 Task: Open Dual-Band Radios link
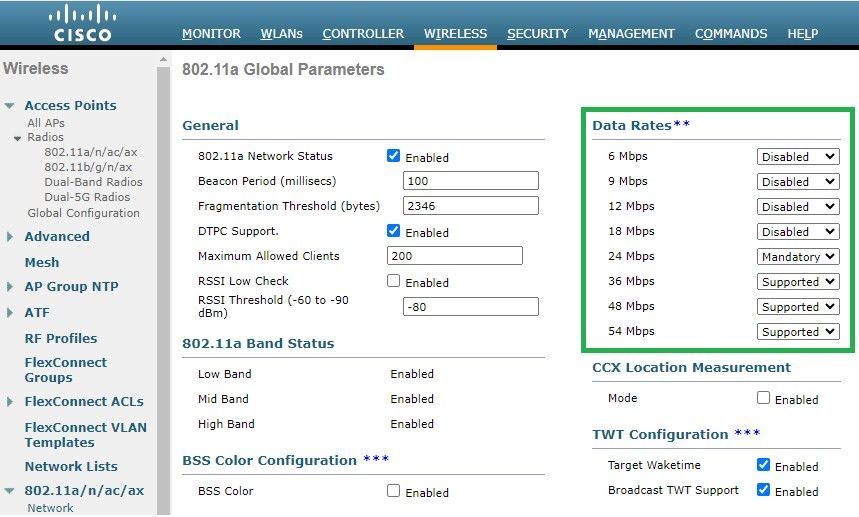(x=93, y=182)
